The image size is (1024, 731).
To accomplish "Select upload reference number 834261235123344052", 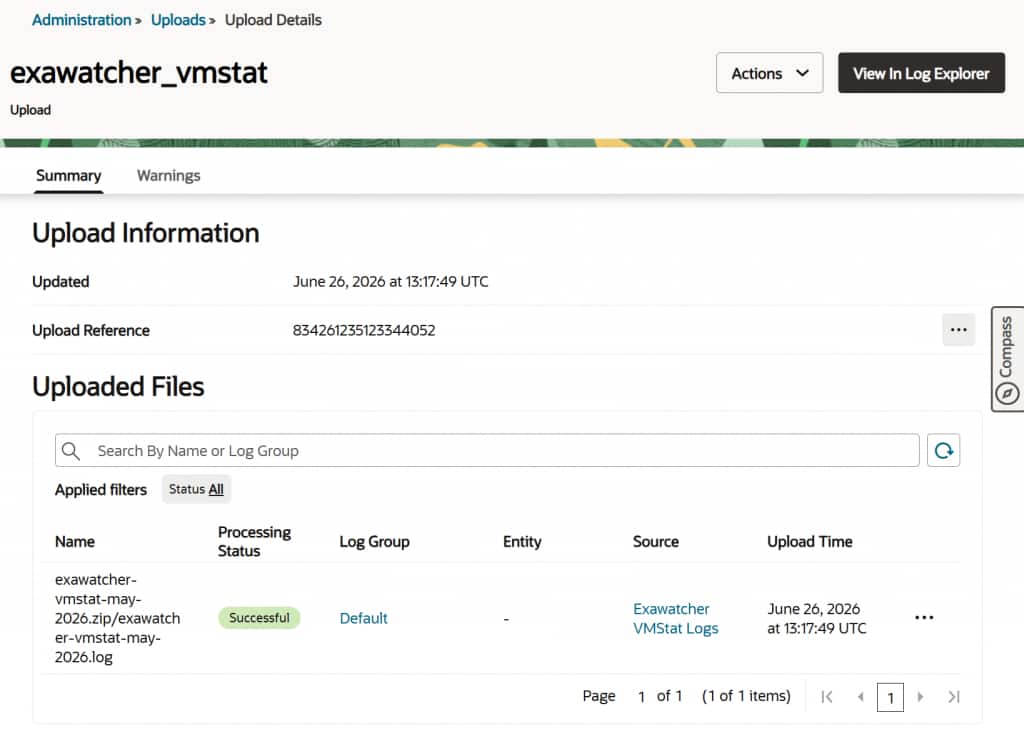I will 364,331.
